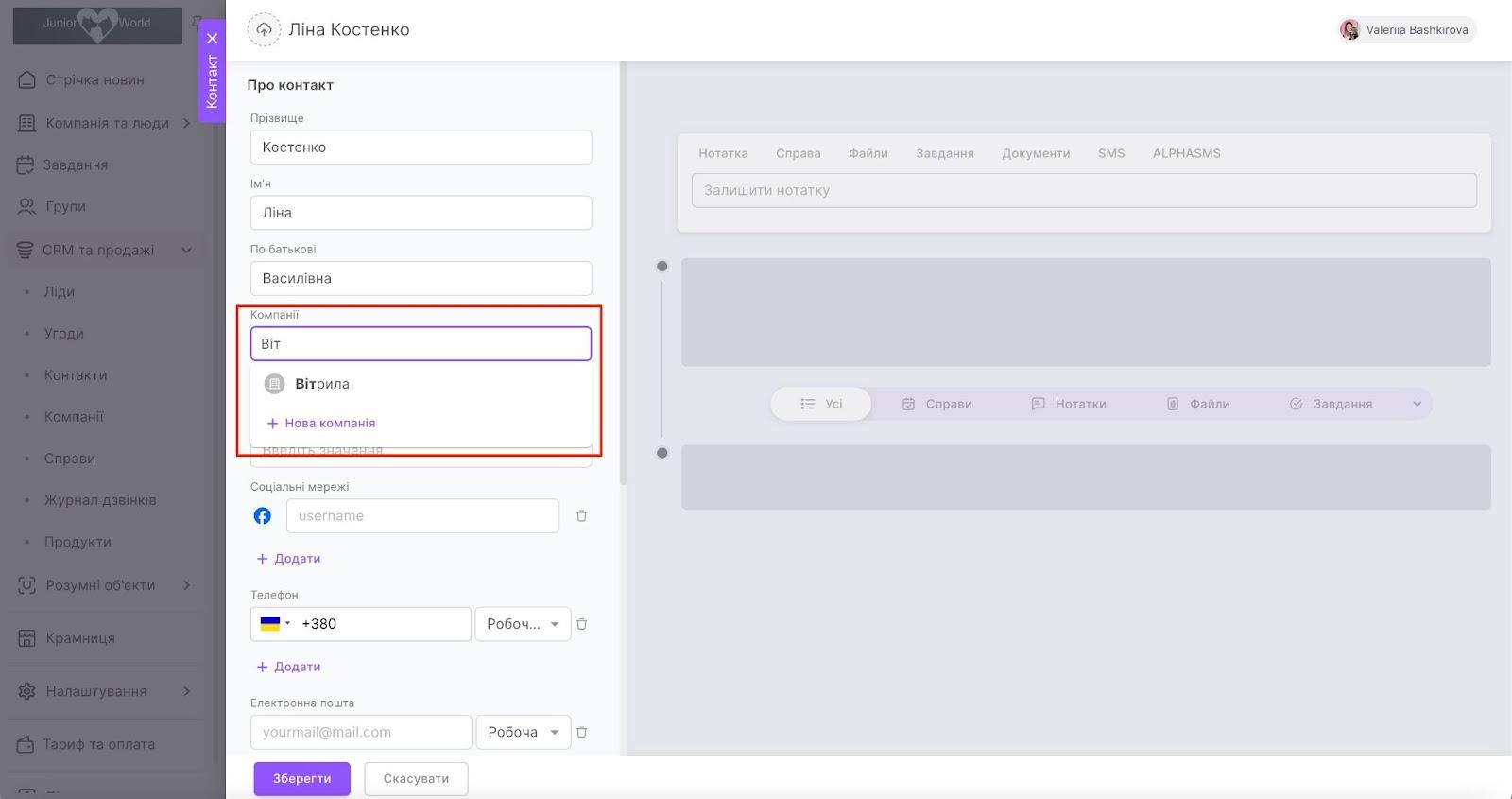The width and height of the screenshot is (1512, 799).
Task: Switch to the SMS tab
Action: coord(1111,153)
